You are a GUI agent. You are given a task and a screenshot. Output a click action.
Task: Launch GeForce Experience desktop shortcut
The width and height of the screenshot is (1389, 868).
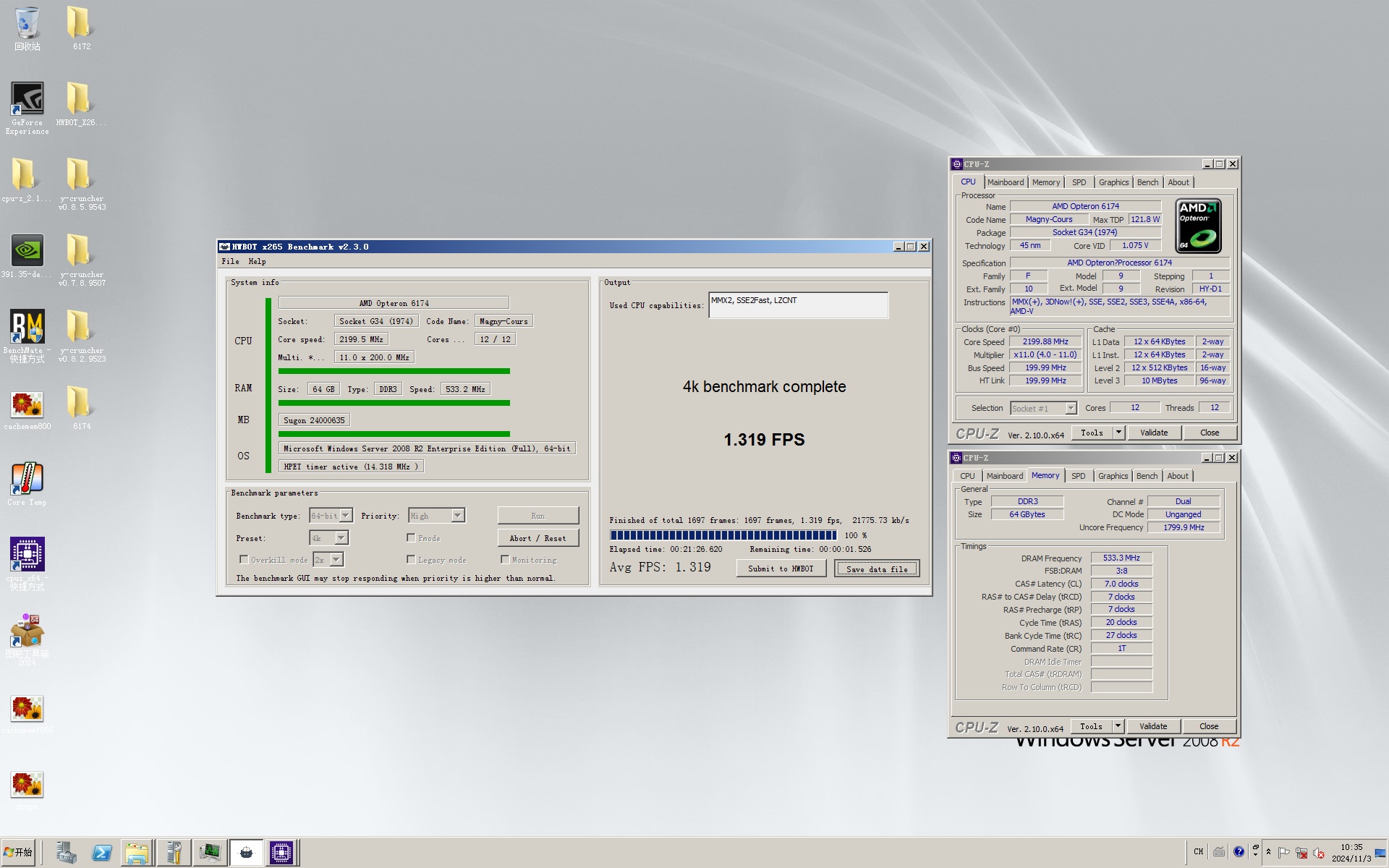pyautogui.click(x=27, y=109)
